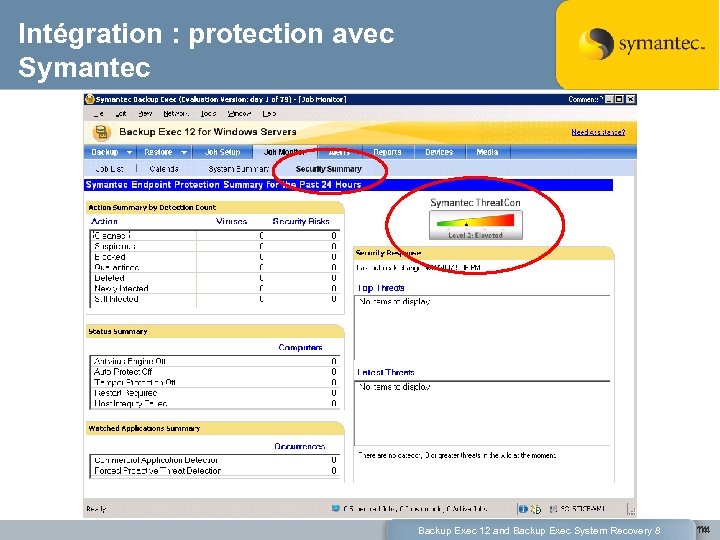Viewport: 720px width, 540px height.
Task: Click the Backup Exec title bar icon
Action: point(90,99)
